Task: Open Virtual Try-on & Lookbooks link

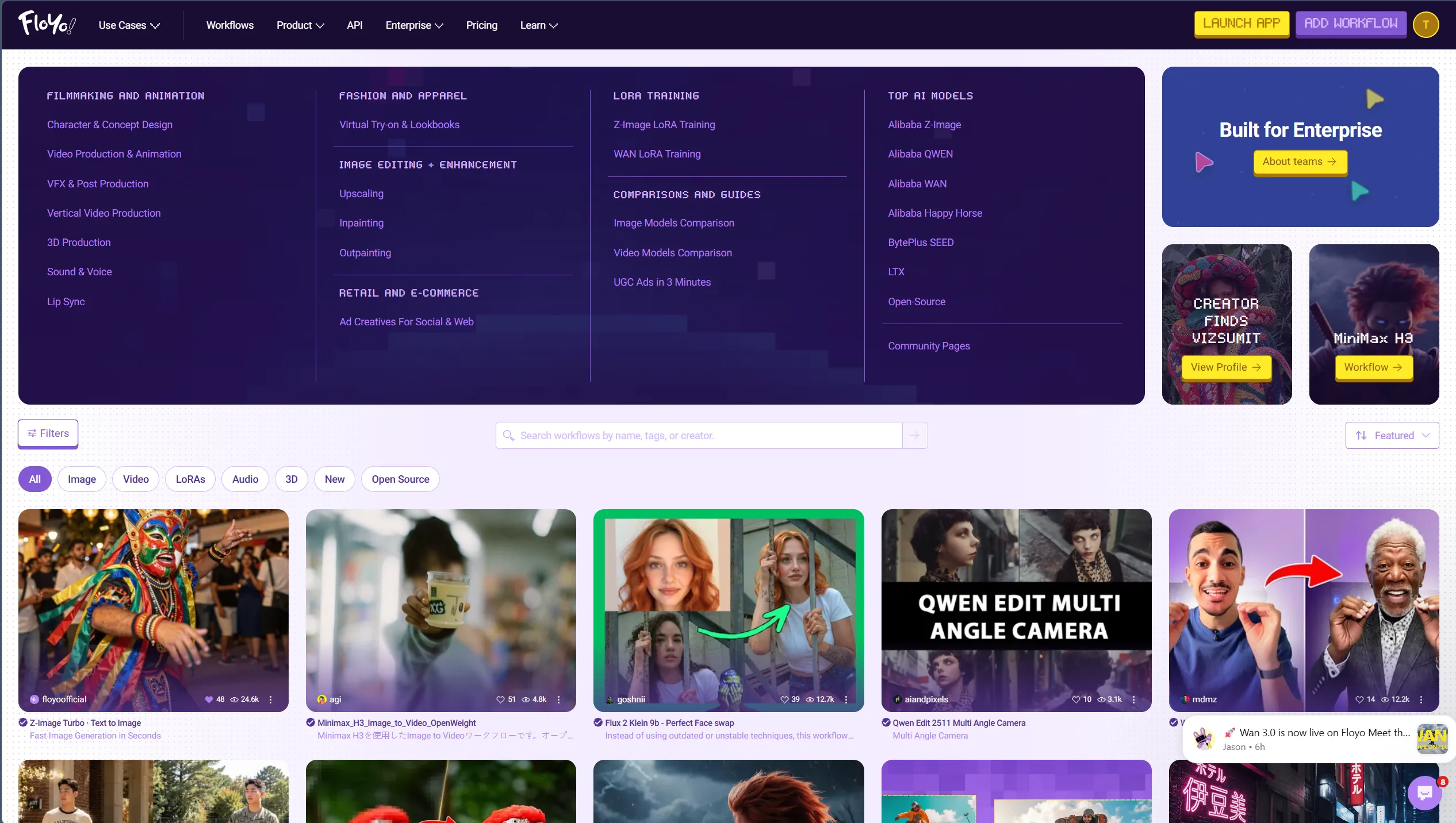Action: (400, 125)
